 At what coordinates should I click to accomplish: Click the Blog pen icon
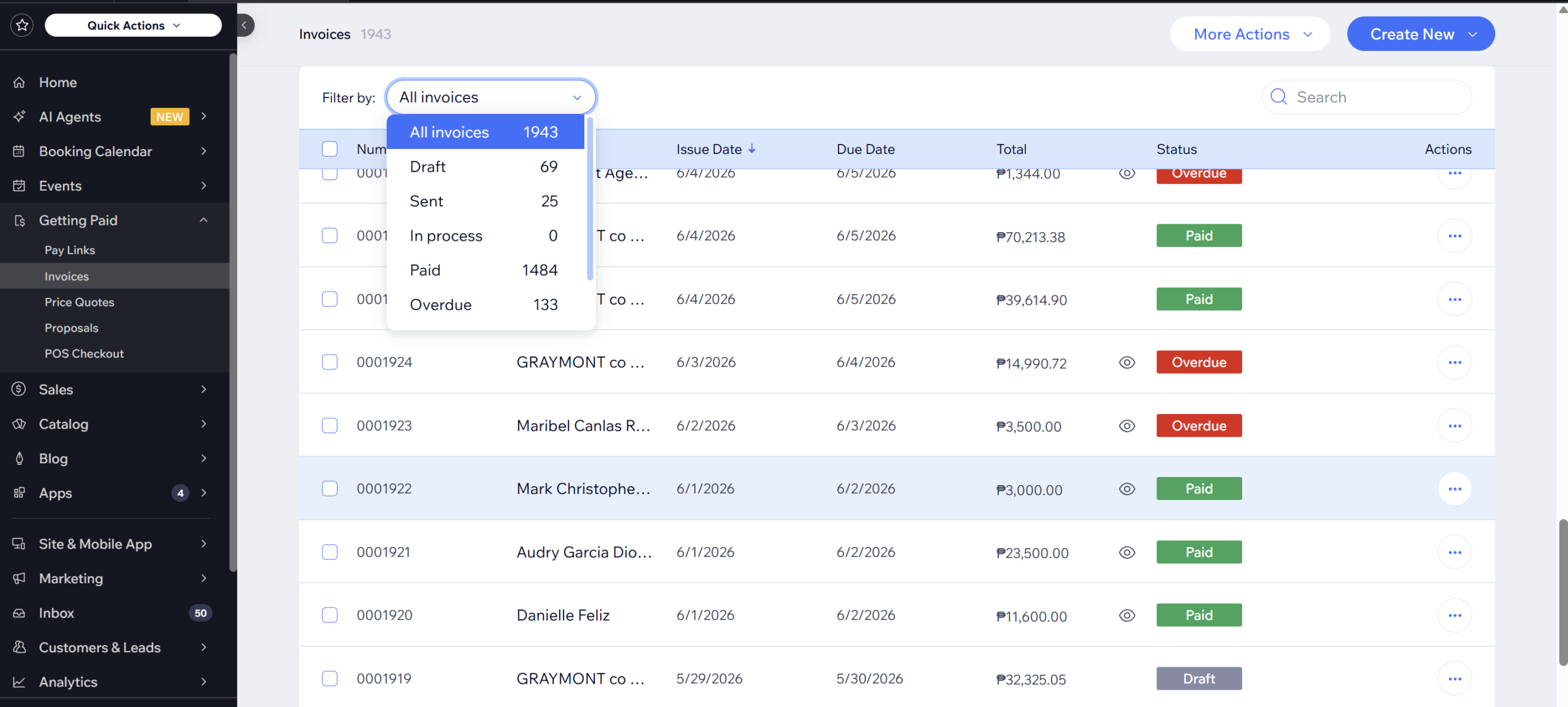20,458
